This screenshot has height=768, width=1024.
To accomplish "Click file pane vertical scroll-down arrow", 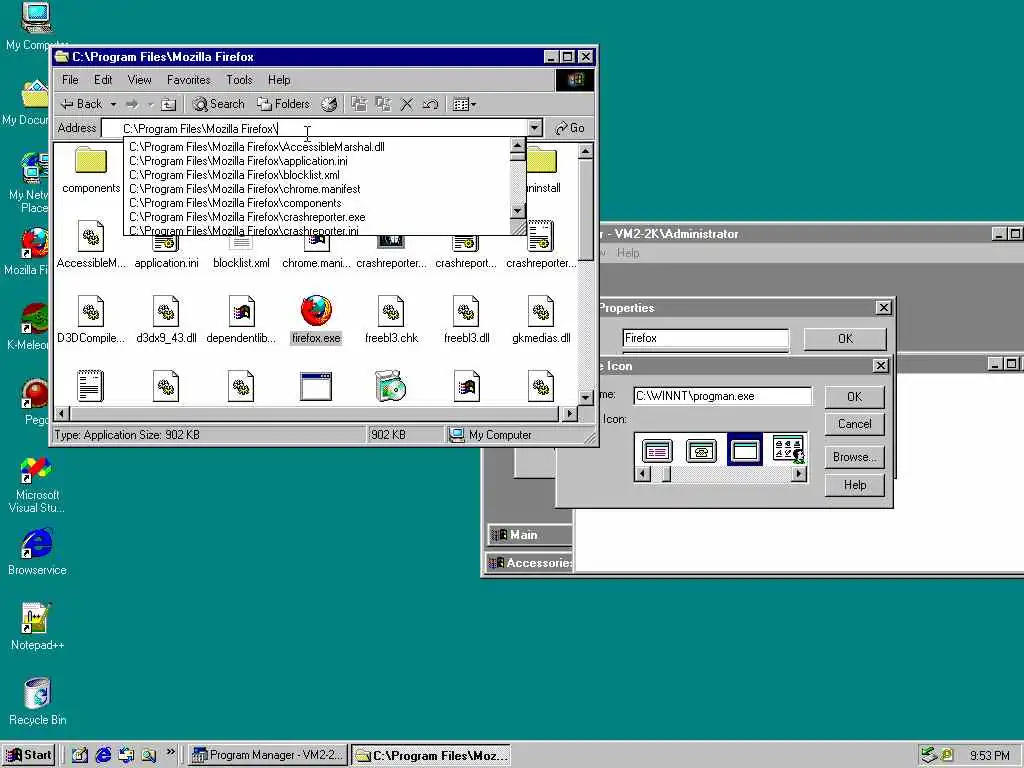I will point(585,398).
